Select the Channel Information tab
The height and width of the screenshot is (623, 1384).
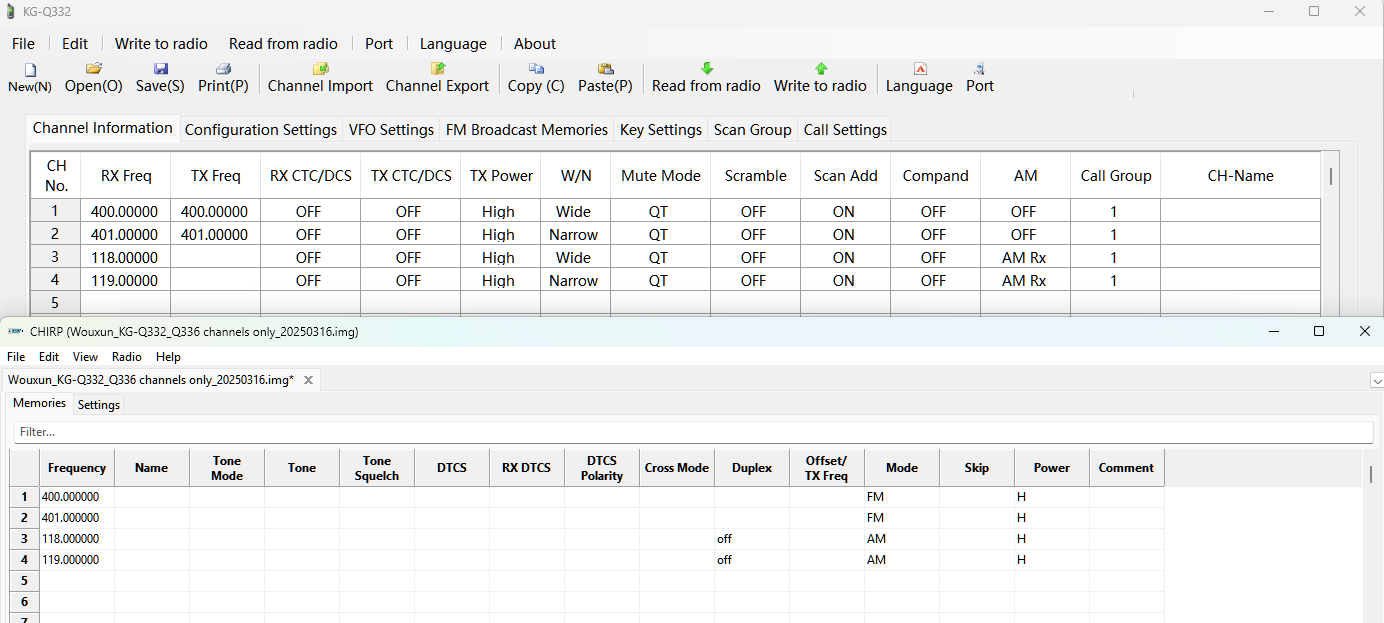[x=103, y=128]
